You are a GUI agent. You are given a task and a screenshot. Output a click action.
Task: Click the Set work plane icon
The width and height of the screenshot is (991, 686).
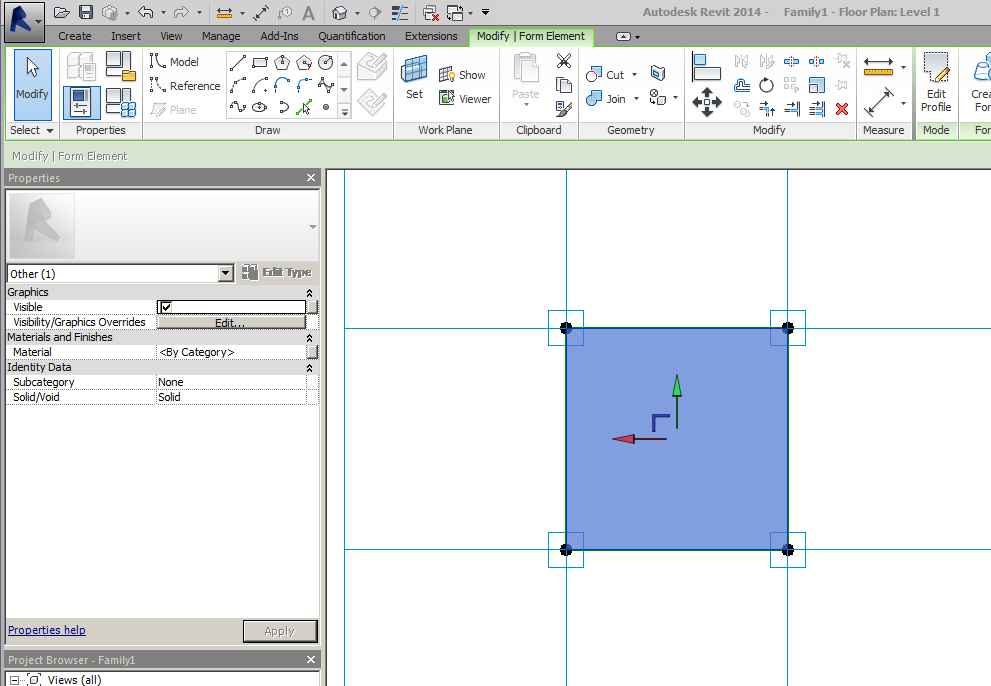click(x=414, y=77)
